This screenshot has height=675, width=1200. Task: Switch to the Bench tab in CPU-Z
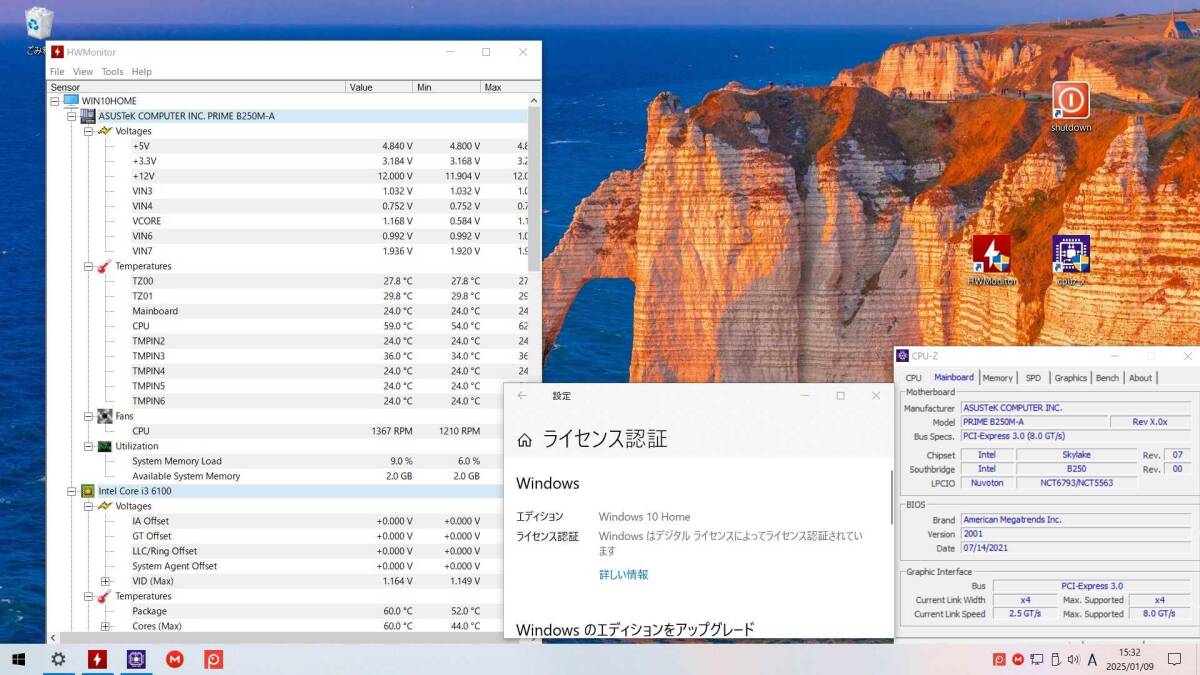tap(1107, 378)
